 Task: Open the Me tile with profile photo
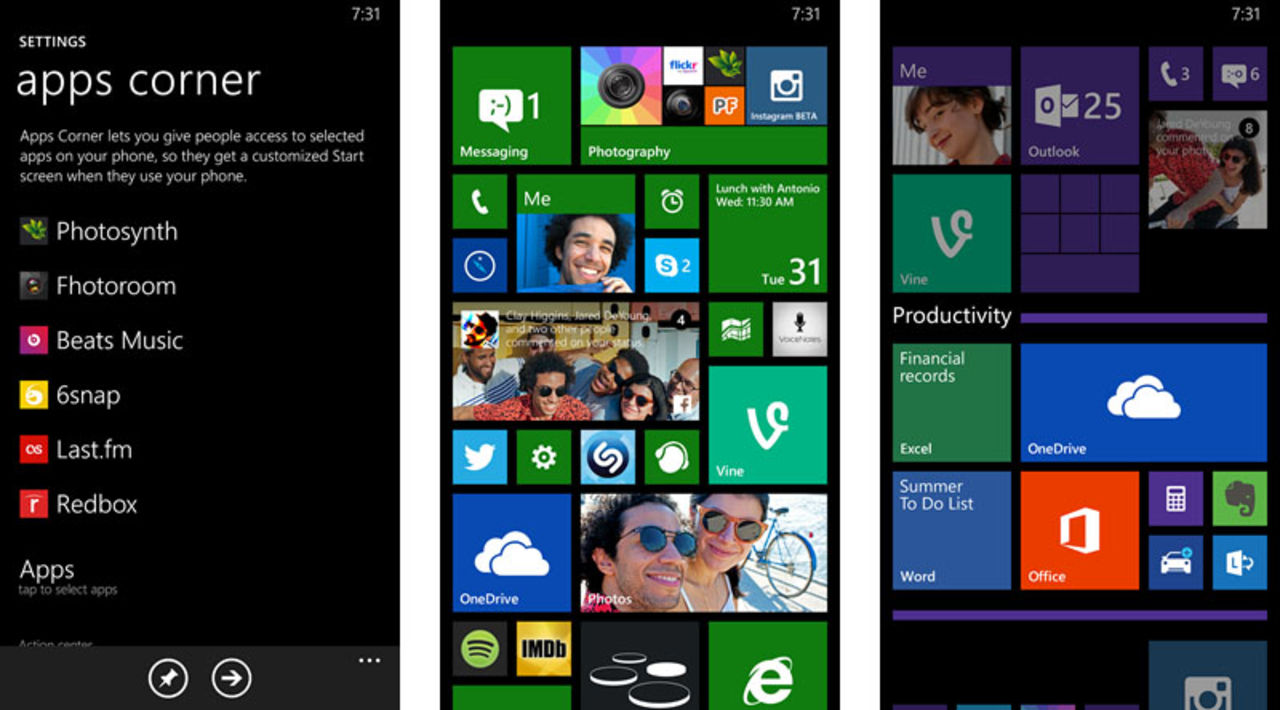click(x=575, y=233)
